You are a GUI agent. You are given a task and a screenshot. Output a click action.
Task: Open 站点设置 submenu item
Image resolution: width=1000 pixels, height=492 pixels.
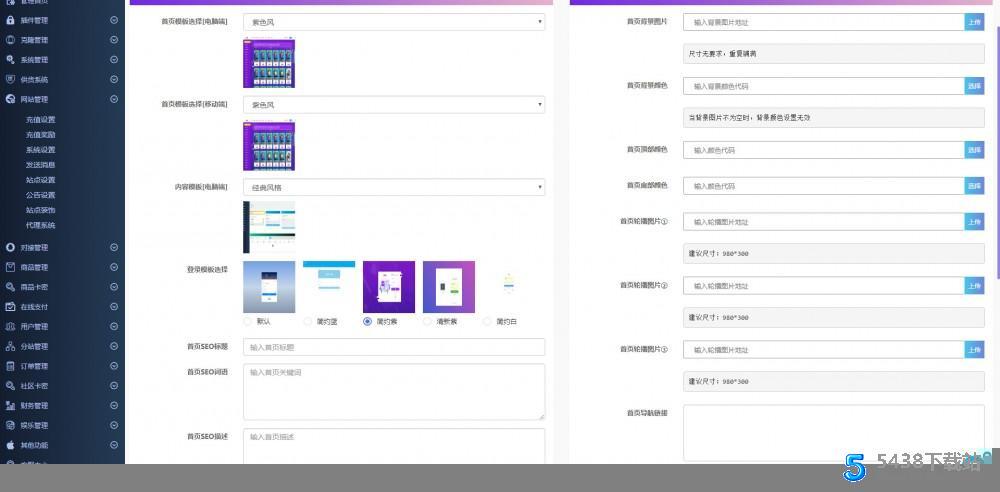click(40, 180)
